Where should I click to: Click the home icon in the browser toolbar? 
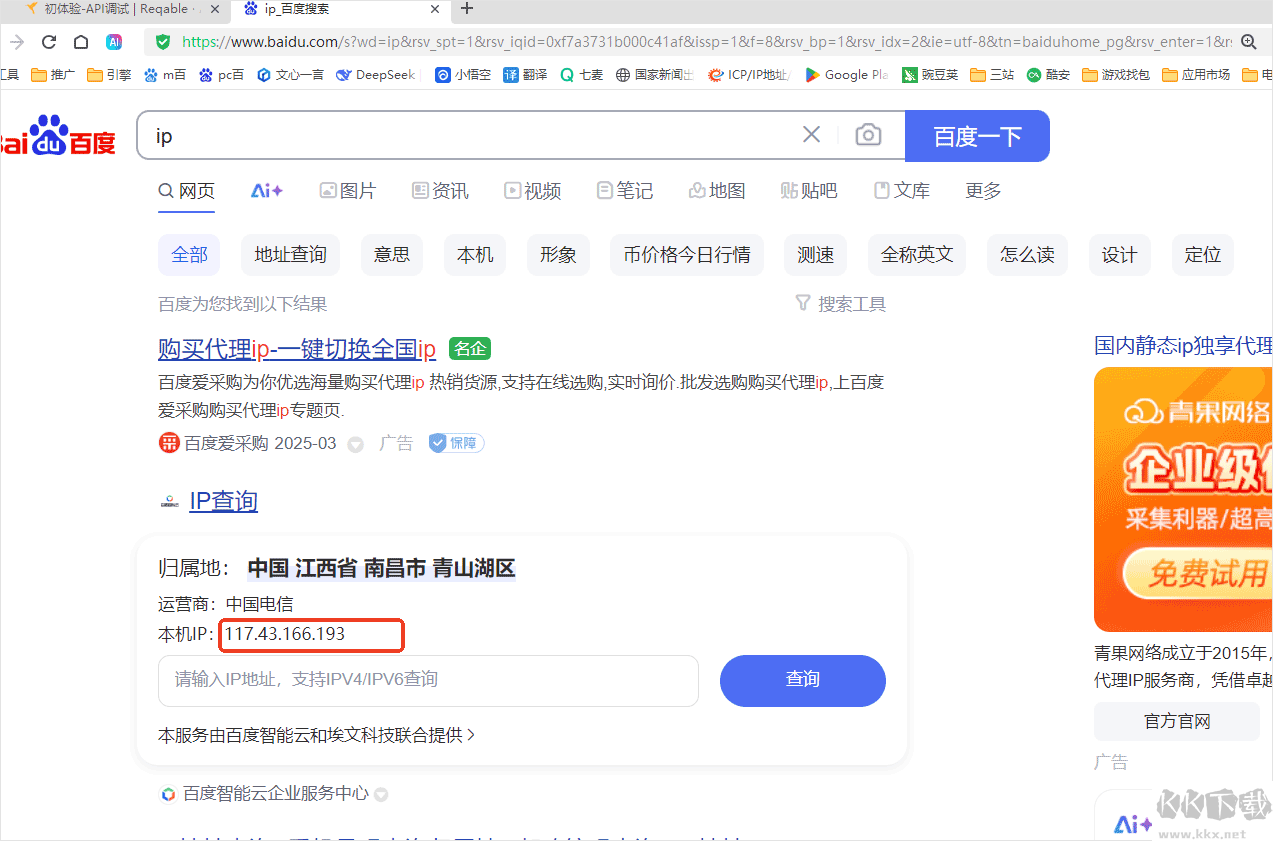[80, 42]
